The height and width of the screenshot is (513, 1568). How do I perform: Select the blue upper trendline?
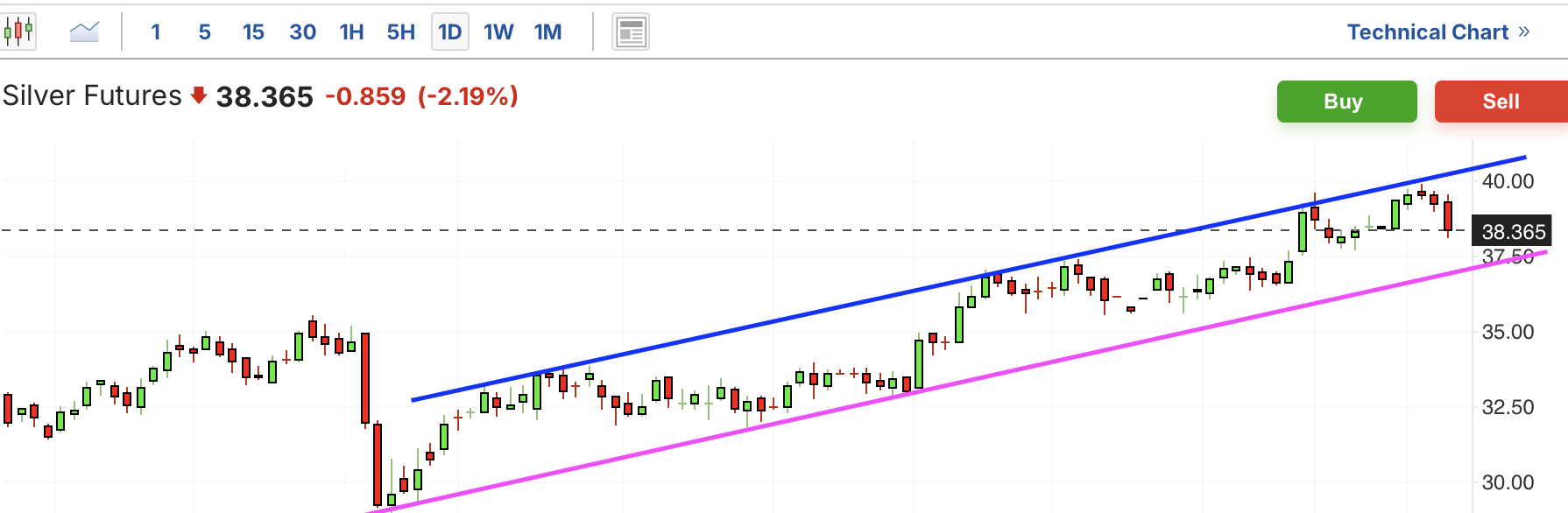point(969,278)
